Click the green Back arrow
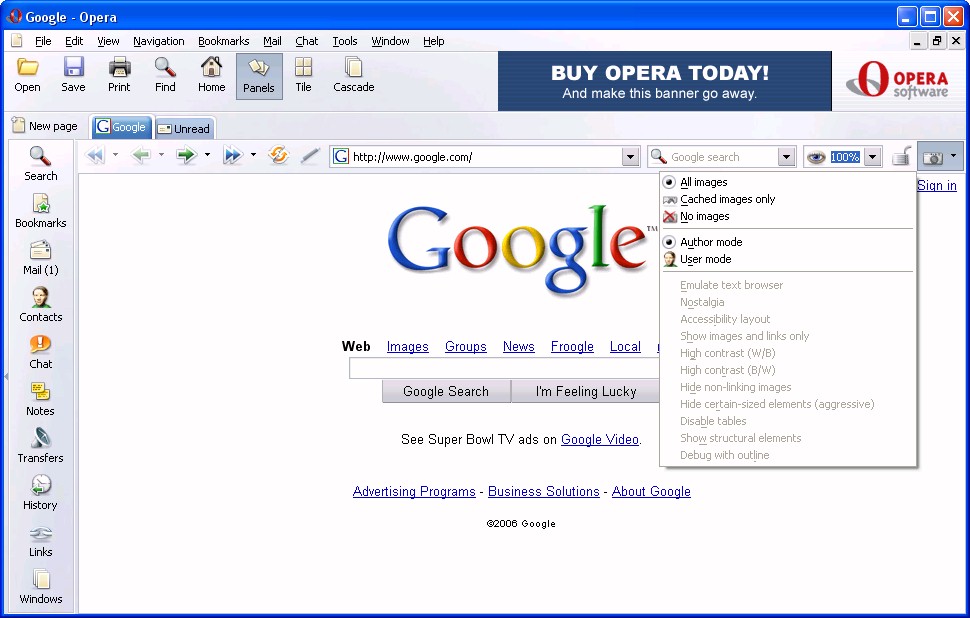970x618 pixels. tap(140, 155)
